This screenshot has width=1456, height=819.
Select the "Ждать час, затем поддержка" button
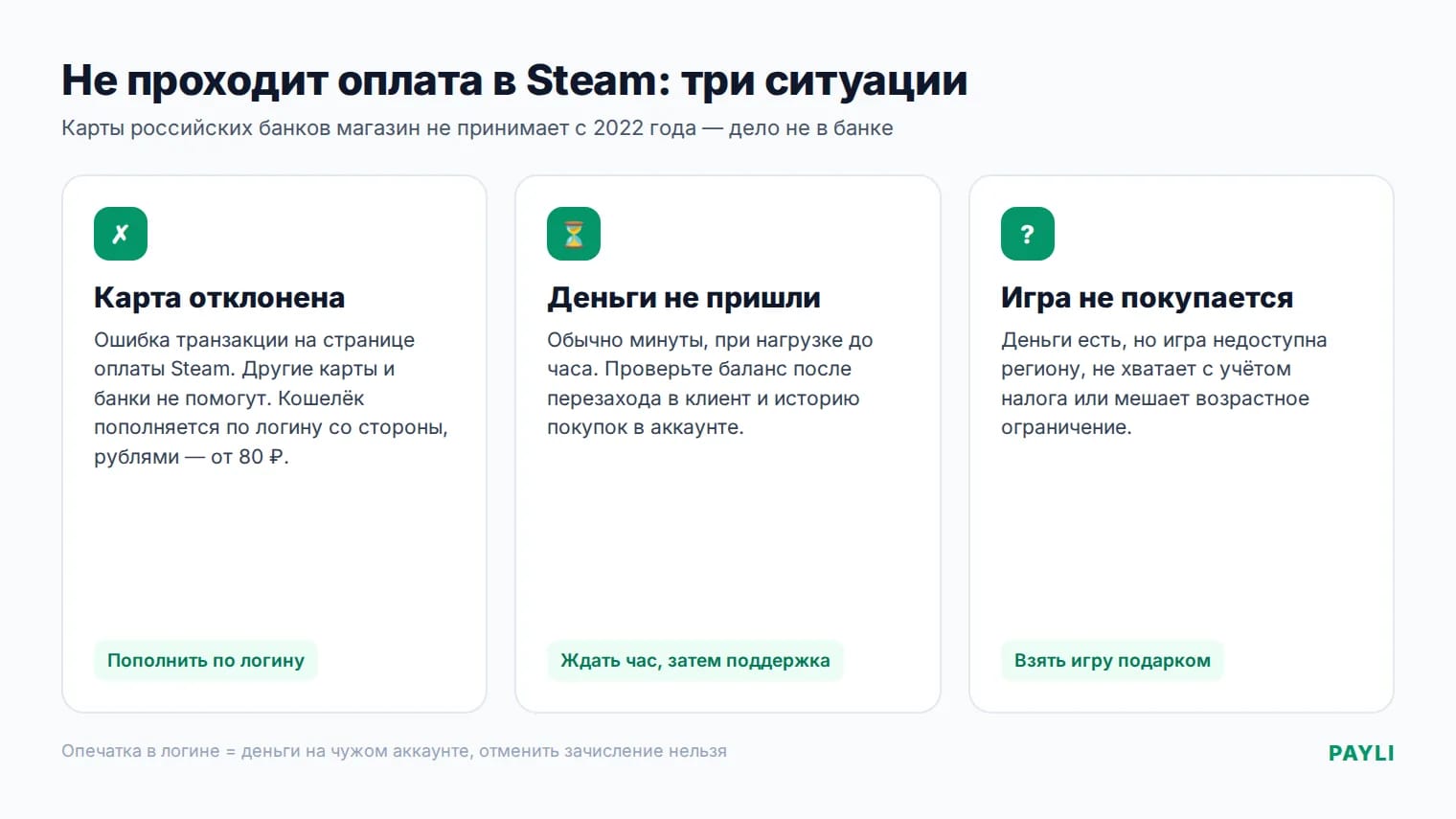(x=695, y=660)
